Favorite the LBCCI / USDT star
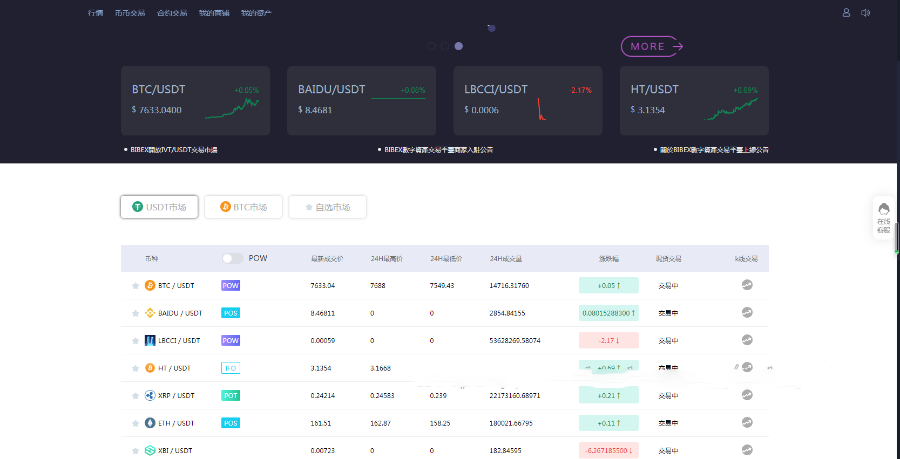The image size is (900, 459). tap(135, 341)
